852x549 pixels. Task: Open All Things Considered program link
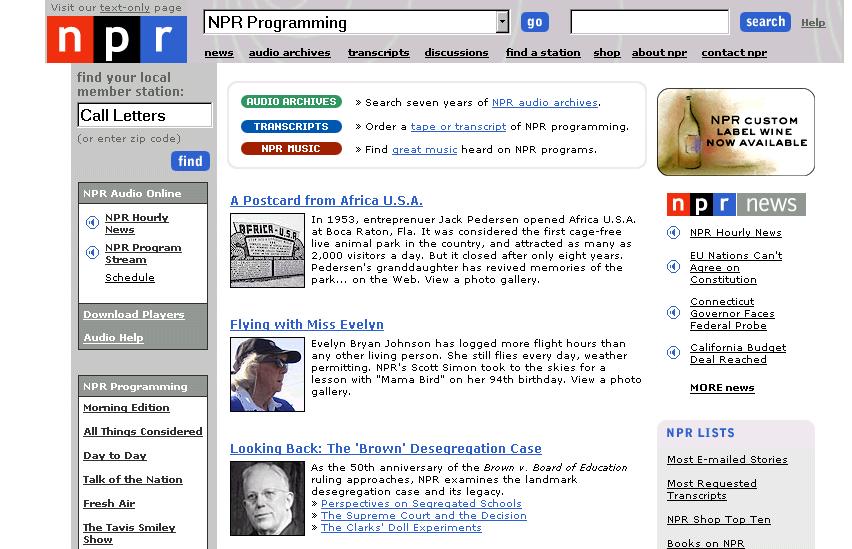143,432
